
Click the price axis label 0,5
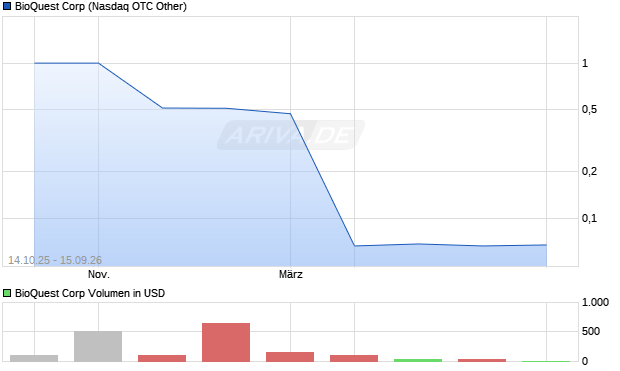point(589,110)
